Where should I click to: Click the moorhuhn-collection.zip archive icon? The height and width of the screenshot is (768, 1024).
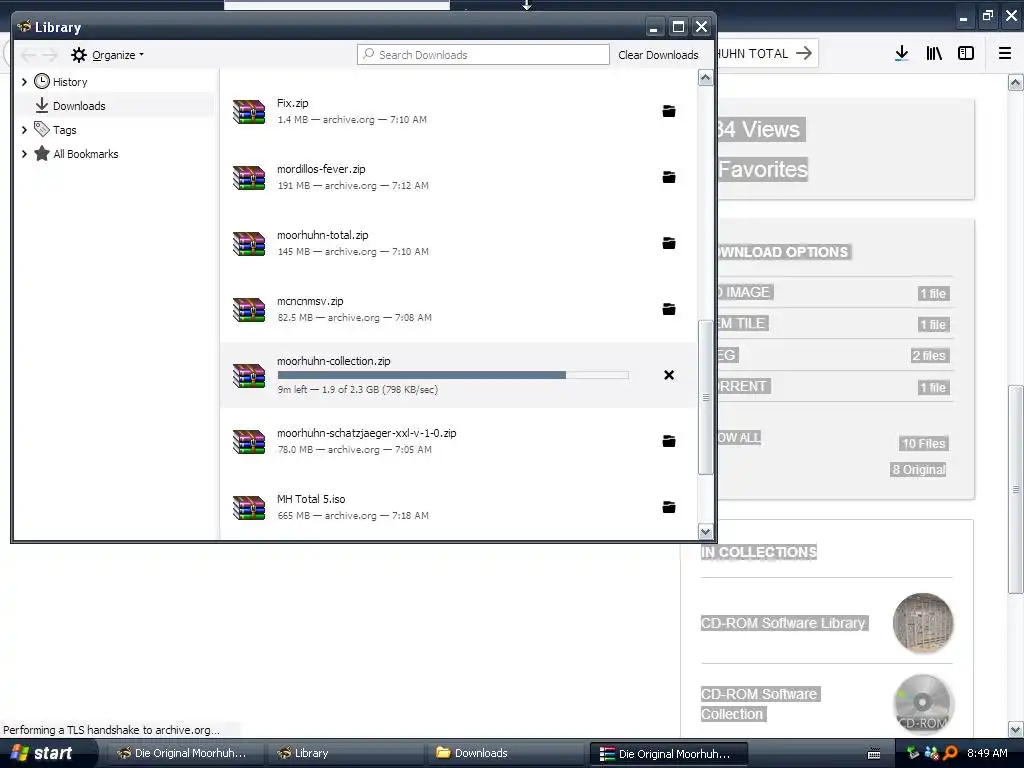click(x=249, y=375)
